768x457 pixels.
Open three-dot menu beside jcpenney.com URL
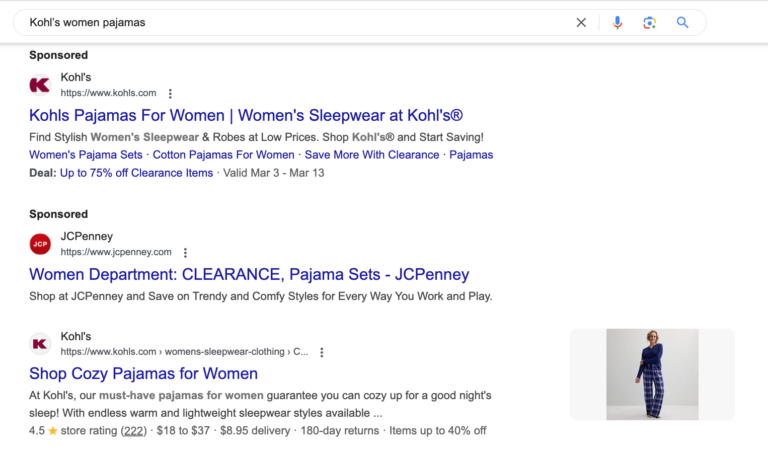pyautogui.click(x=185, y=253)
